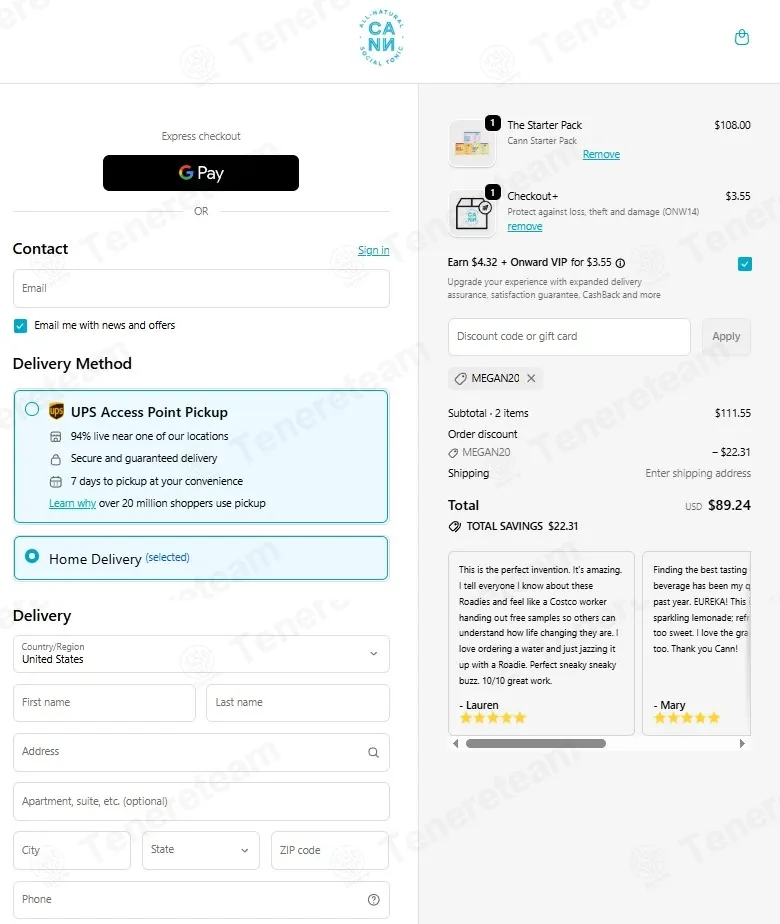The width and height of the screenshot is (780, 924).
Task: Select the Home Delivery radio button
Action: [x=32, y=556]
